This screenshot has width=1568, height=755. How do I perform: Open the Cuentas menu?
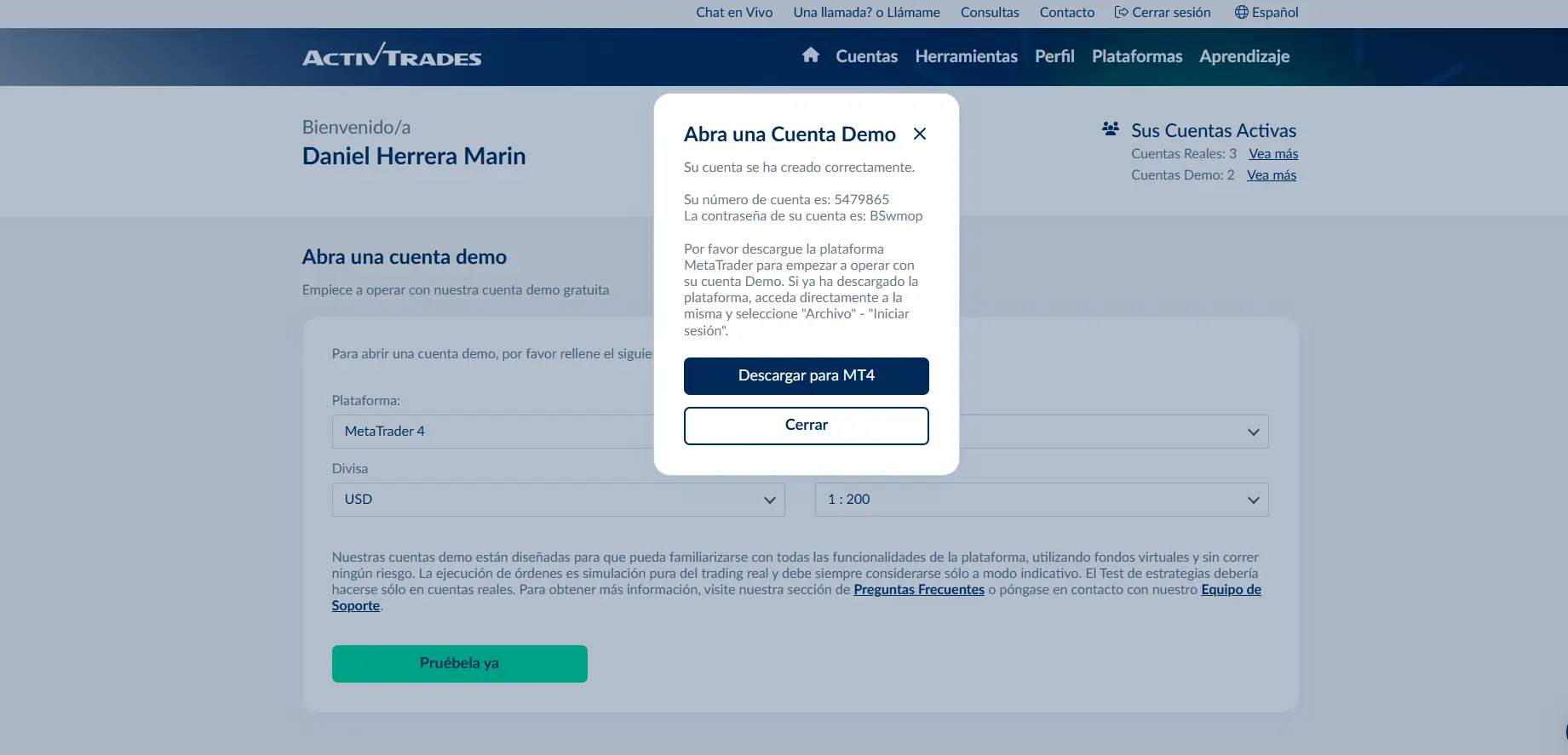[x=866, y=56]
